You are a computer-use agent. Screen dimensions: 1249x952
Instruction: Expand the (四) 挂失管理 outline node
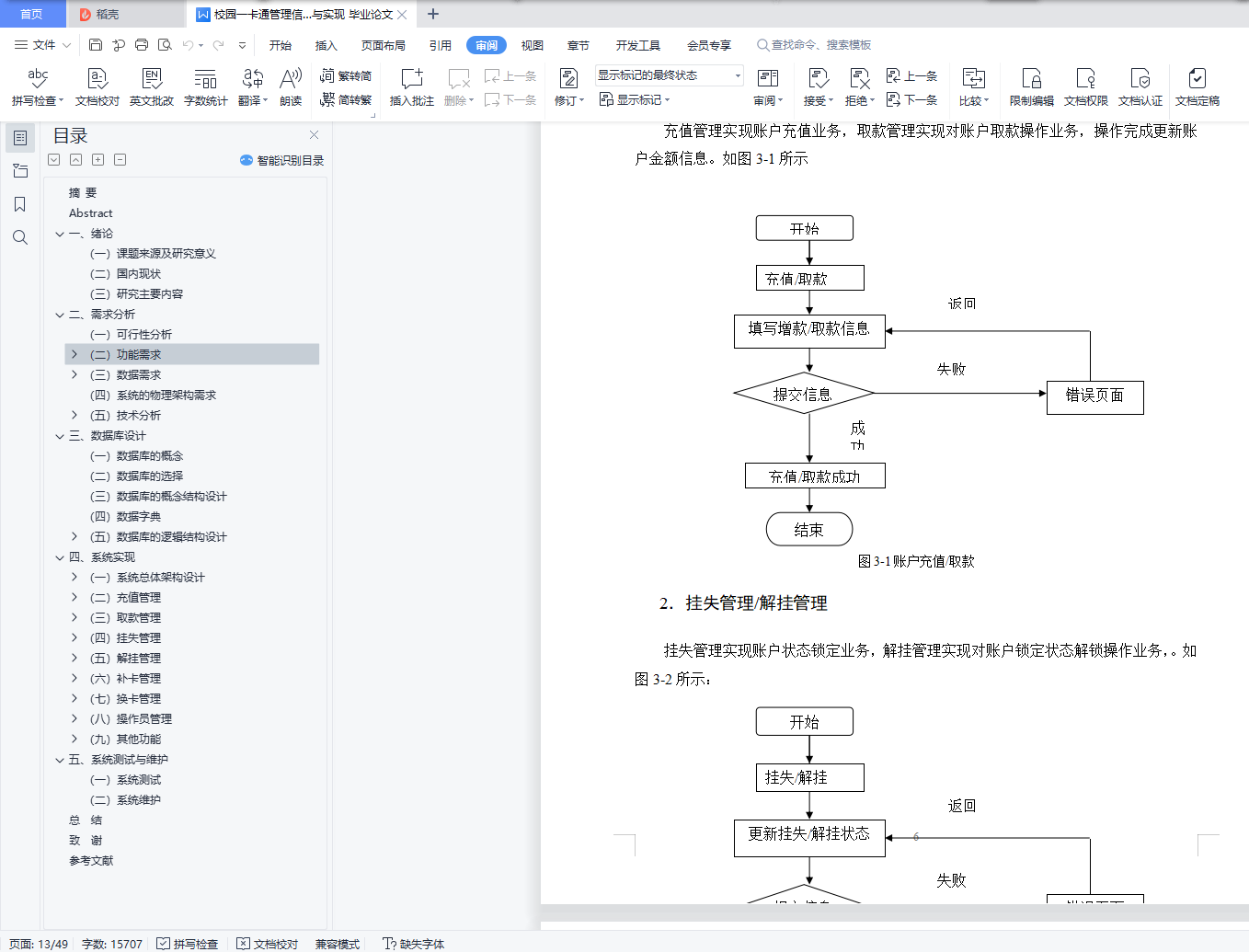point(74,637)
